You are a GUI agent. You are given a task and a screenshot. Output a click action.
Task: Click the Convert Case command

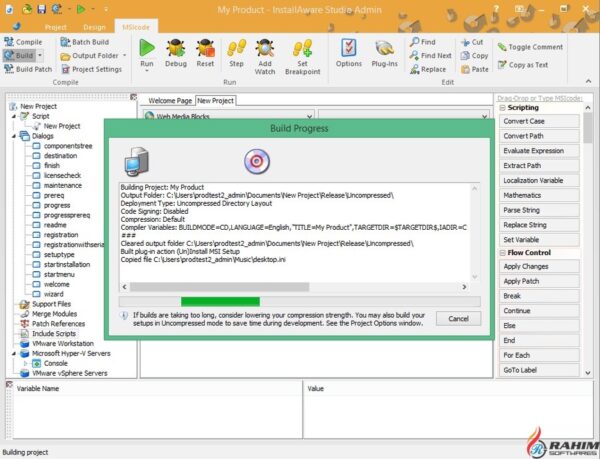(x=539, y=121)
